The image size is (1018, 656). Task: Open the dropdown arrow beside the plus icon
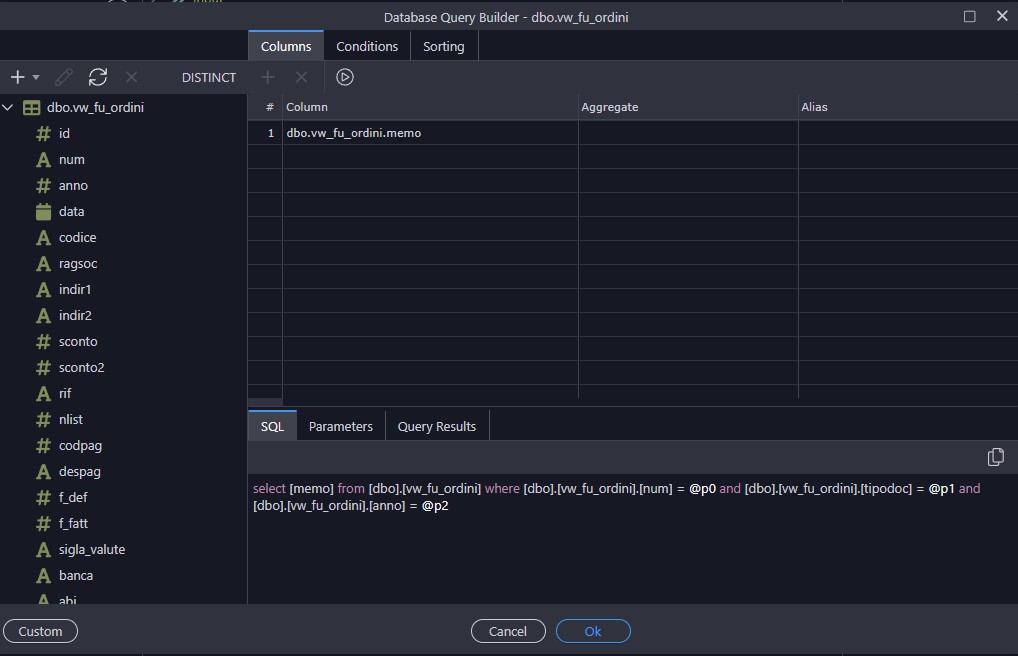36,77
